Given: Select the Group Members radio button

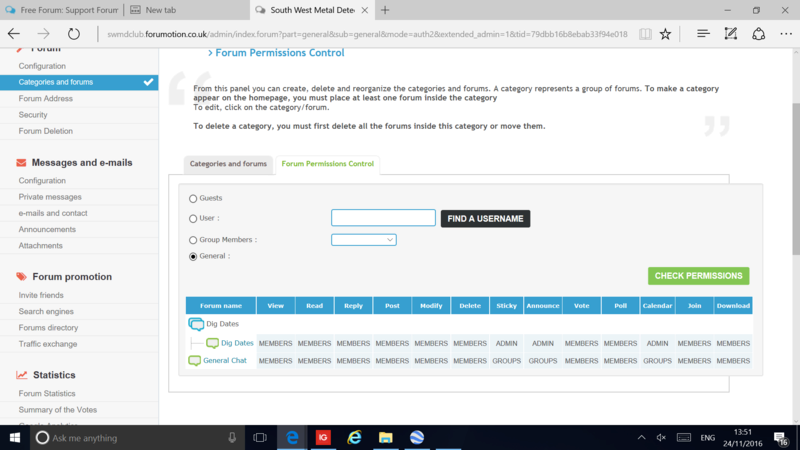Looking at the screenshot, I should point(193,240).
